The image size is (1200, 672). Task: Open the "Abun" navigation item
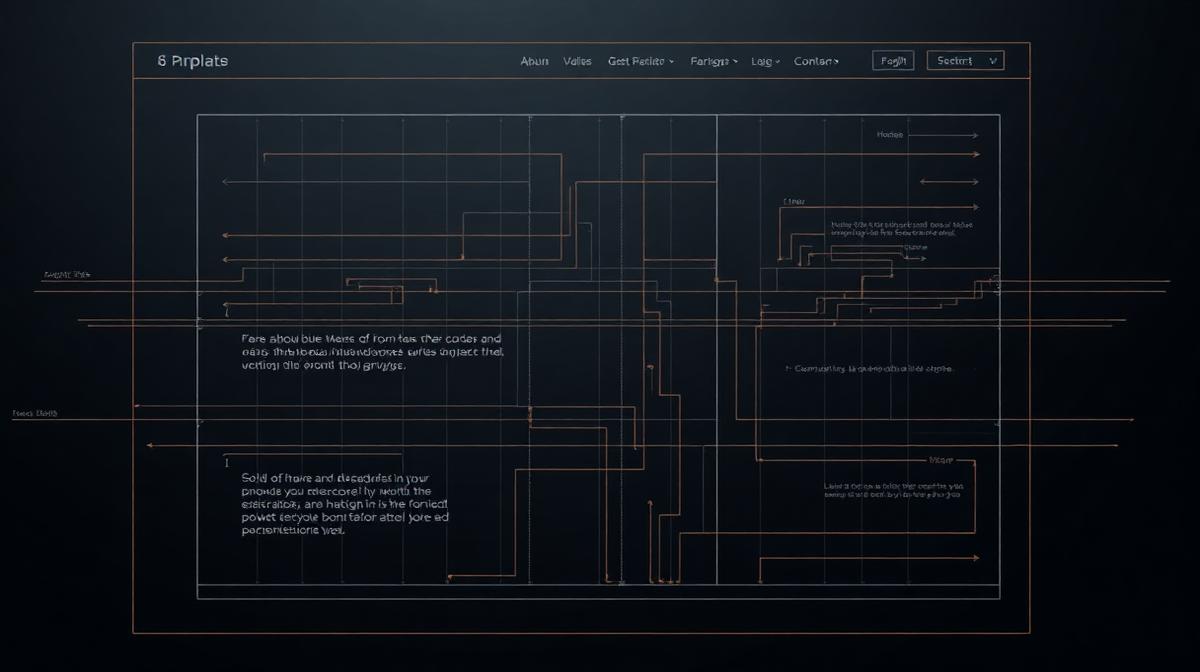(x=535, y=61)
